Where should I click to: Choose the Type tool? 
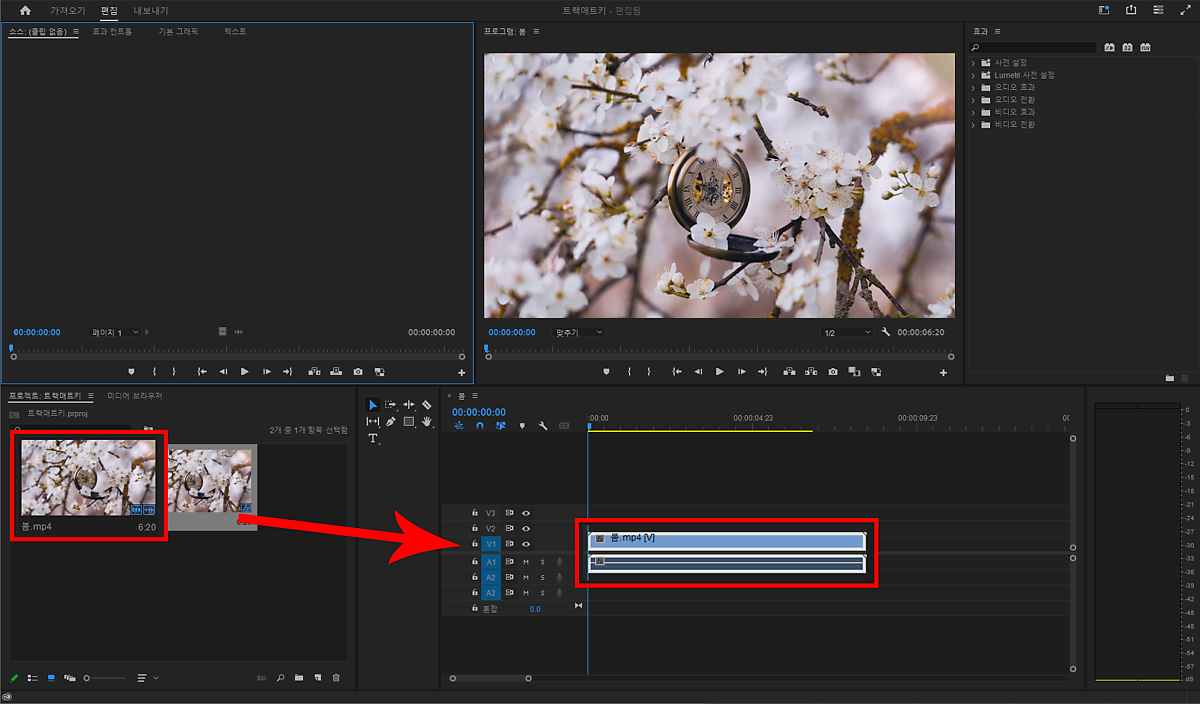[x=373, y=438]
